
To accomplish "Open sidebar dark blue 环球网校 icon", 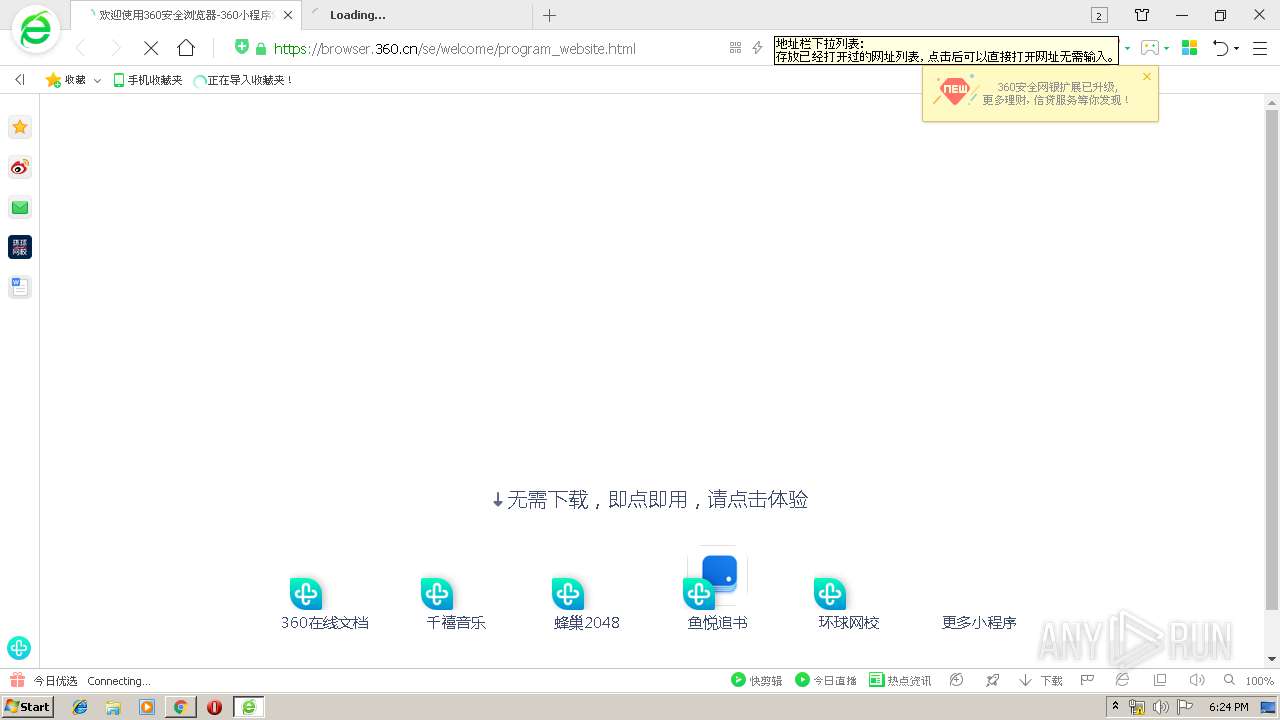I will tap(20, 247).
